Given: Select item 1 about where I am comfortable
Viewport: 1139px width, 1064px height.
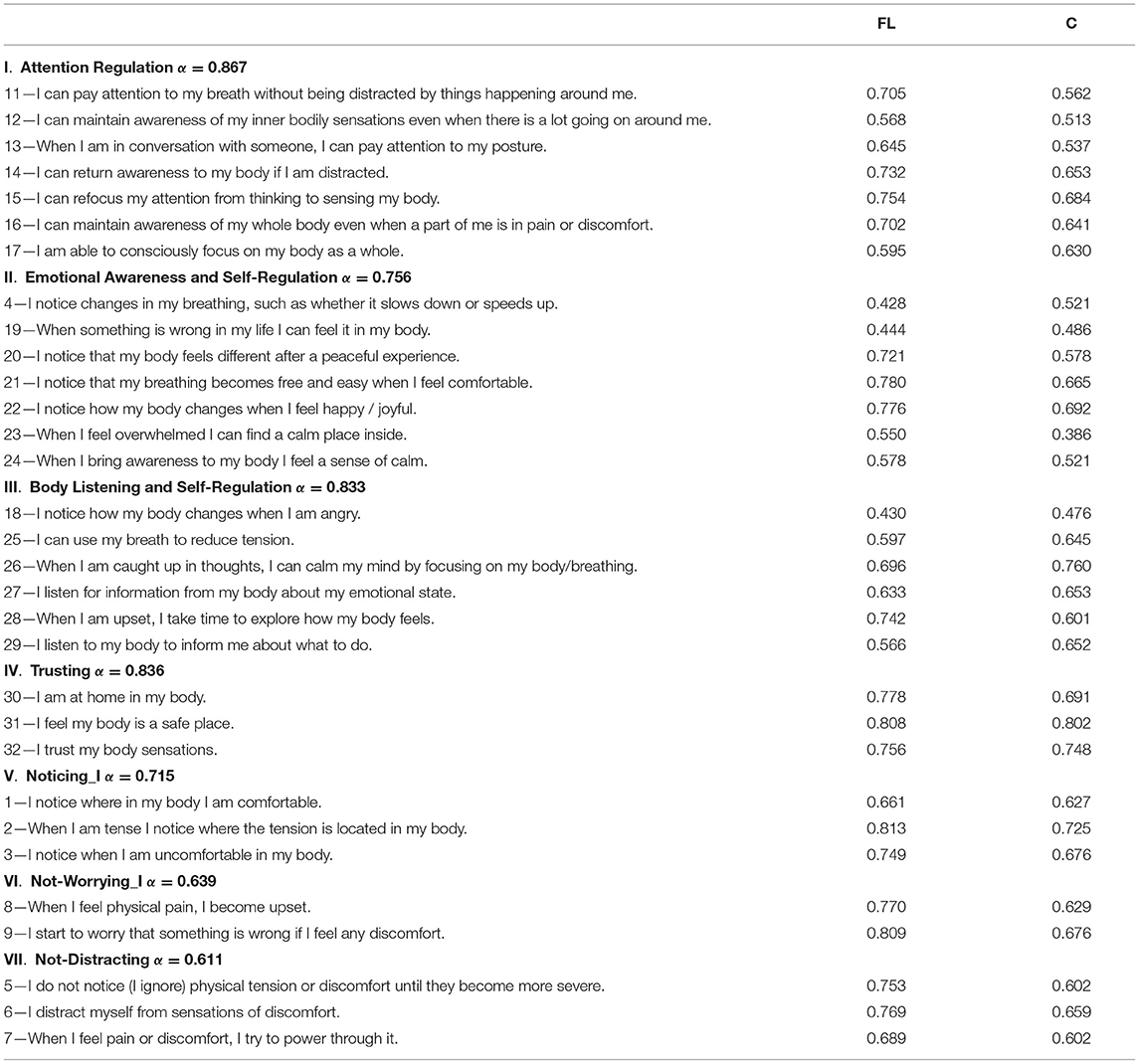Looking at the screenshot, I should pyautogui.click(x=163, y=802).
